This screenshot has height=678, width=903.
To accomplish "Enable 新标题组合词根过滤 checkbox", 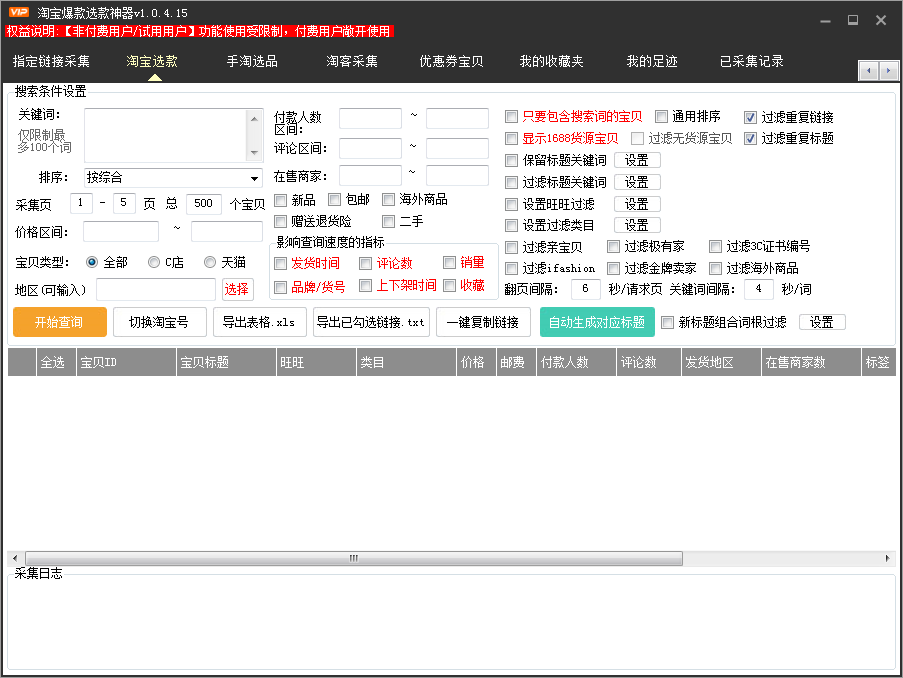I will tap(667, 323).
